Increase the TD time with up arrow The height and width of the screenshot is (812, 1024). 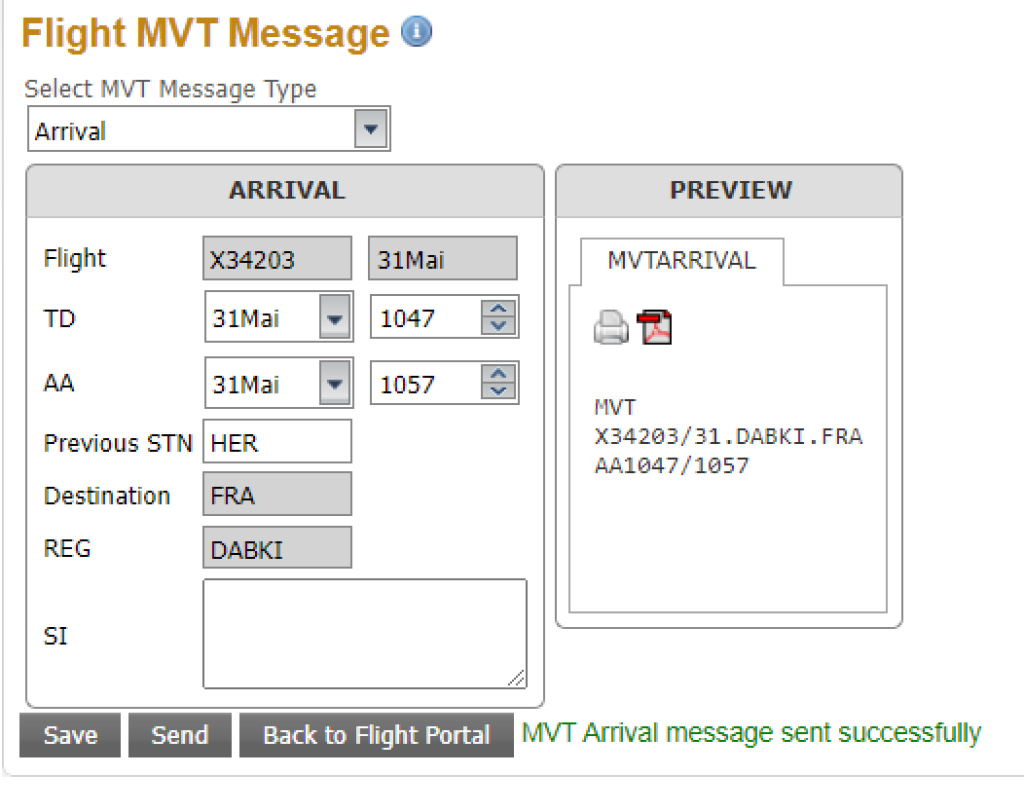(x=498, y=310)
